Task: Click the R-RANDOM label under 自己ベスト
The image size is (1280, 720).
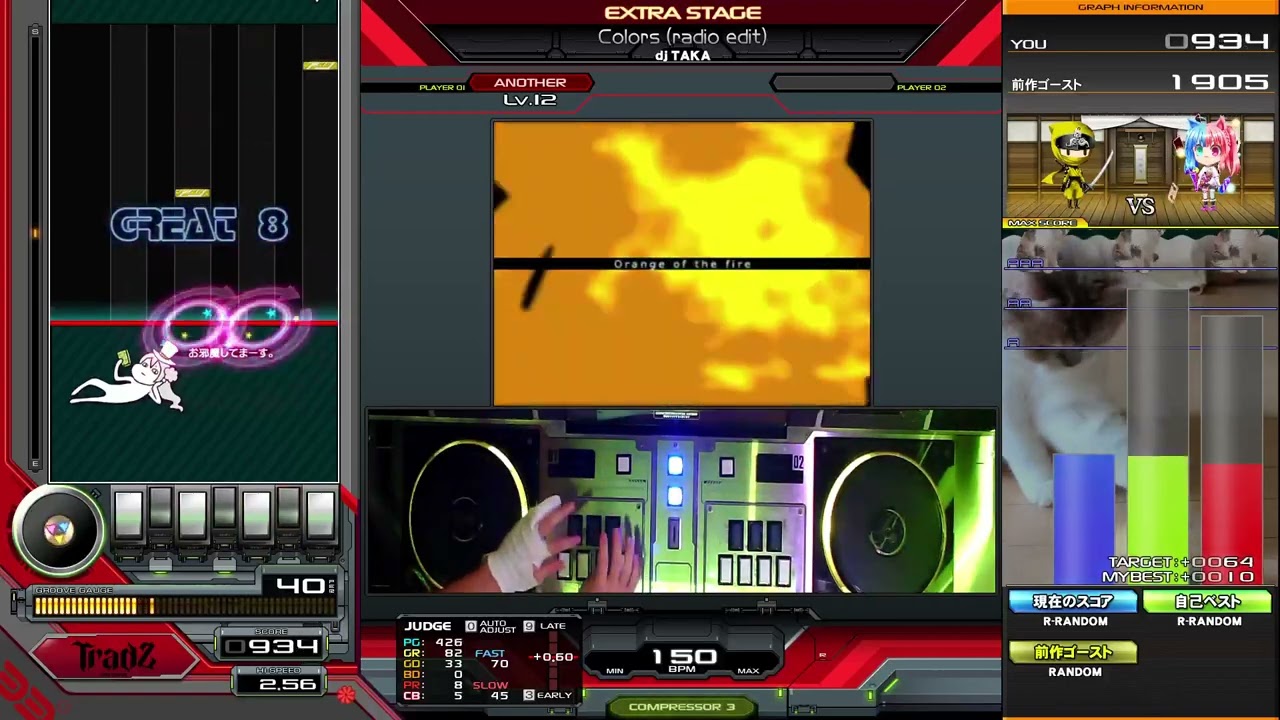Action: 1209,621
